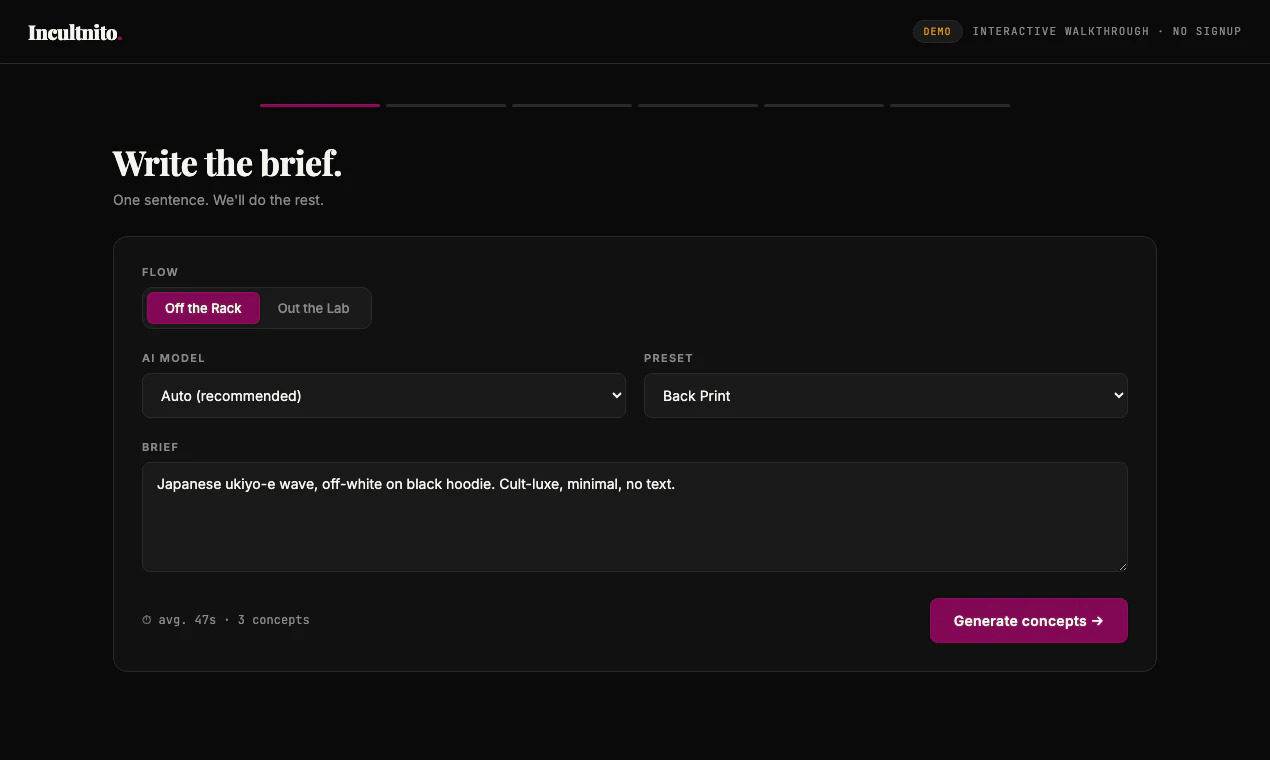1270x760 pixels.
Task: Select the Off the Rack flow
Action: pyautogui.click(x=203, y=308)
